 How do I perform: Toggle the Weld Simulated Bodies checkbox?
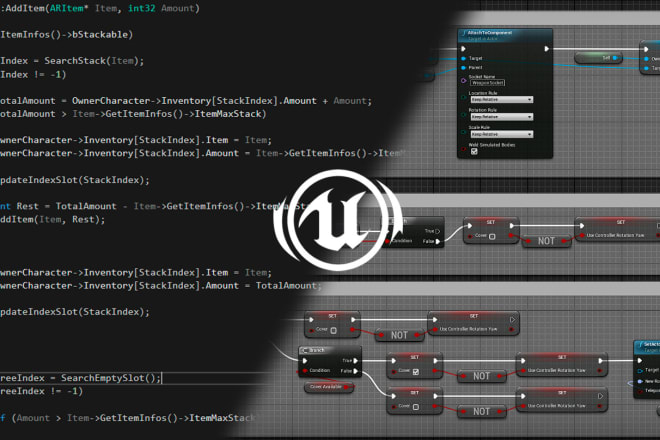pyautogui.click(x=474, y=152)
